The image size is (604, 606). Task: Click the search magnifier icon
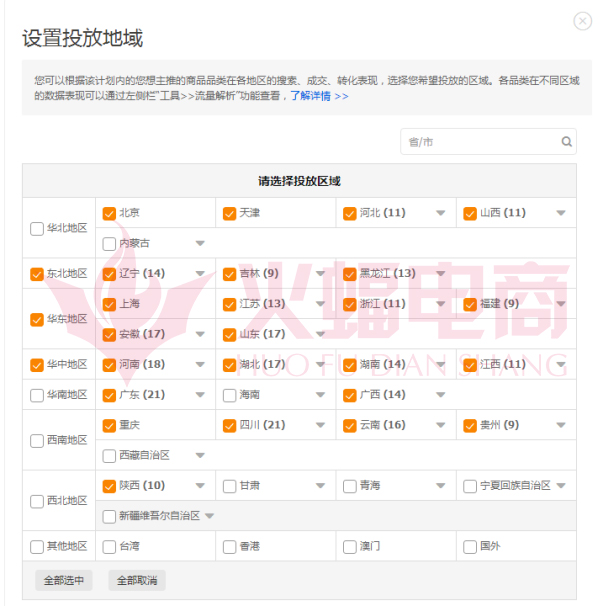click(x=567, y=142)
